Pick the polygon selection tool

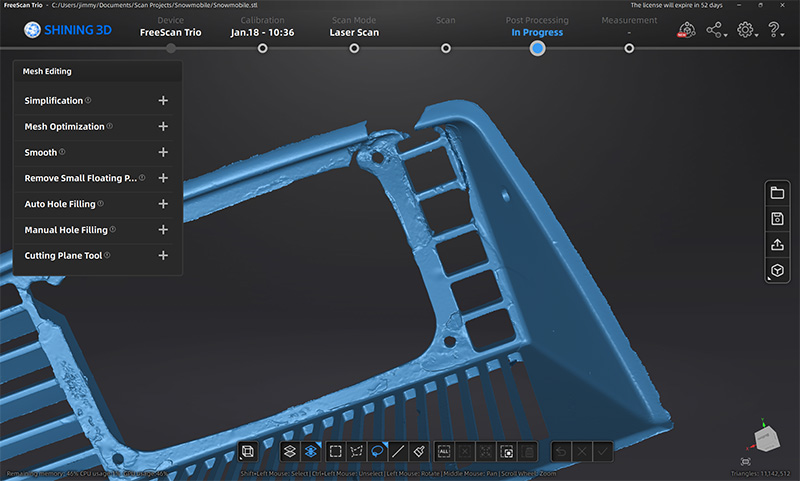click(x=356, y=451)
